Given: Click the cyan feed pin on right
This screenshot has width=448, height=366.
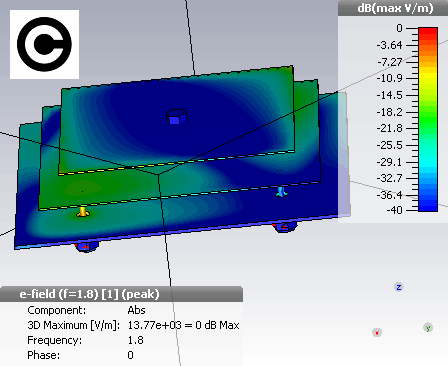Looking at the screenshot, I should pyautogui.click(x=281, y=192).
